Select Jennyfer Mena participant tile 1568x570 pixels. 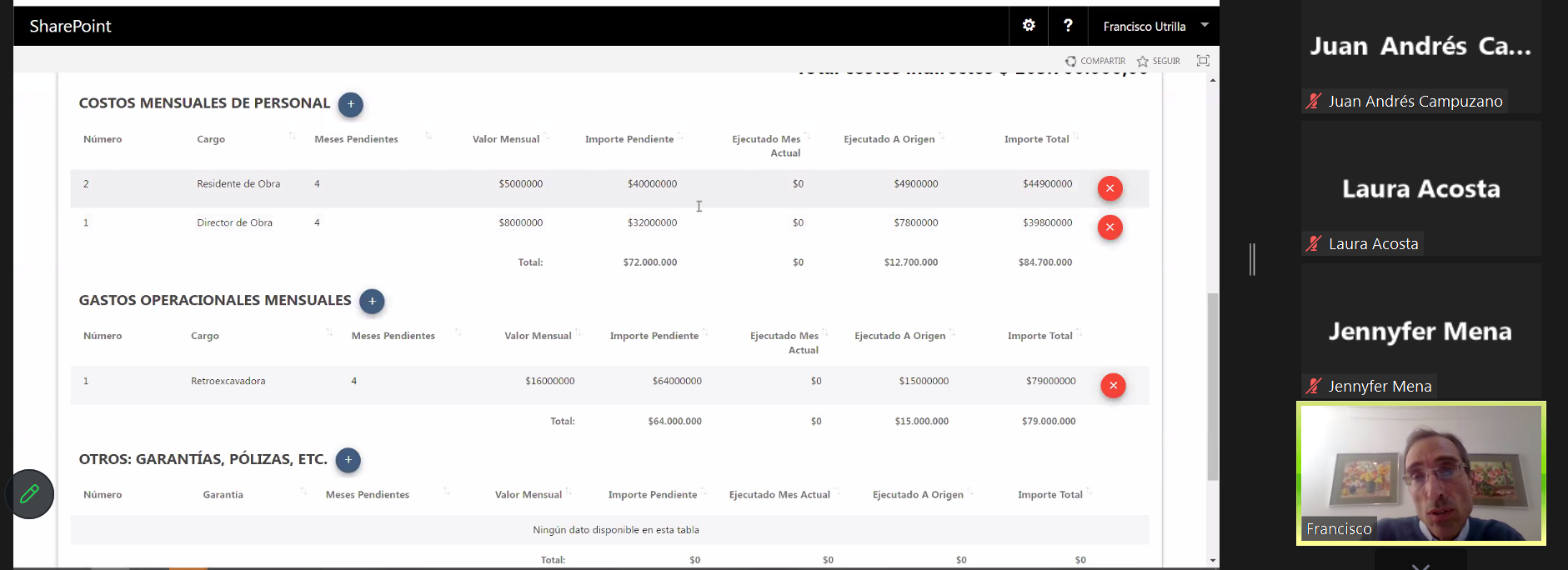click(x=1421, y=331)
